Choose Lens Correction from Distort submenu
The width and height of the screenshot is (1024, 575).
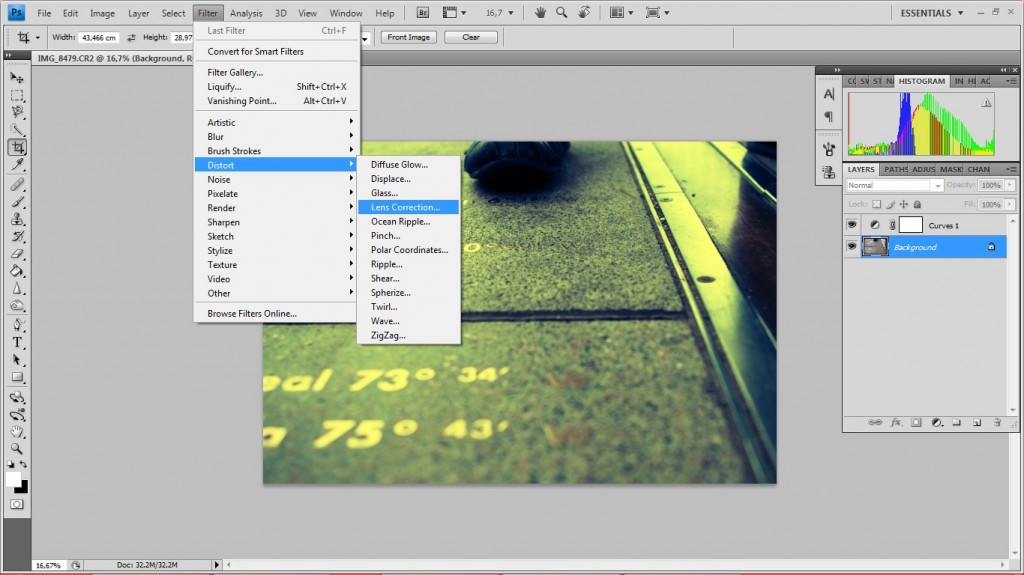[x=405, y=207]
